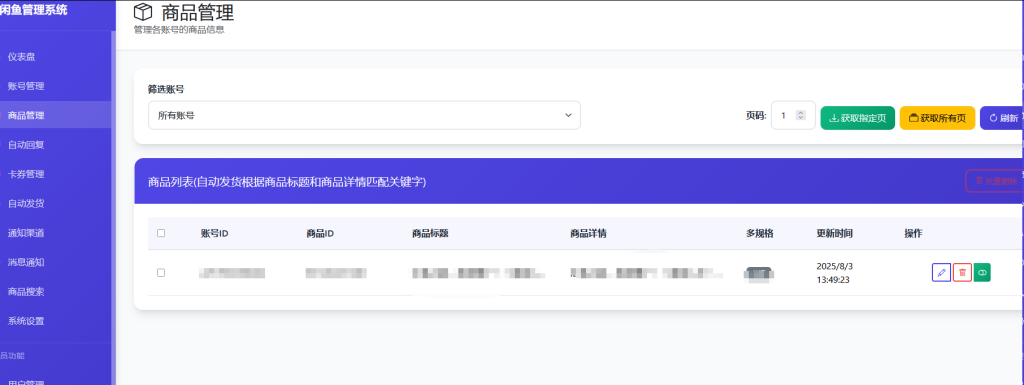Open 自动发货 in the sidebar
1024x385 pixels.
25,204
